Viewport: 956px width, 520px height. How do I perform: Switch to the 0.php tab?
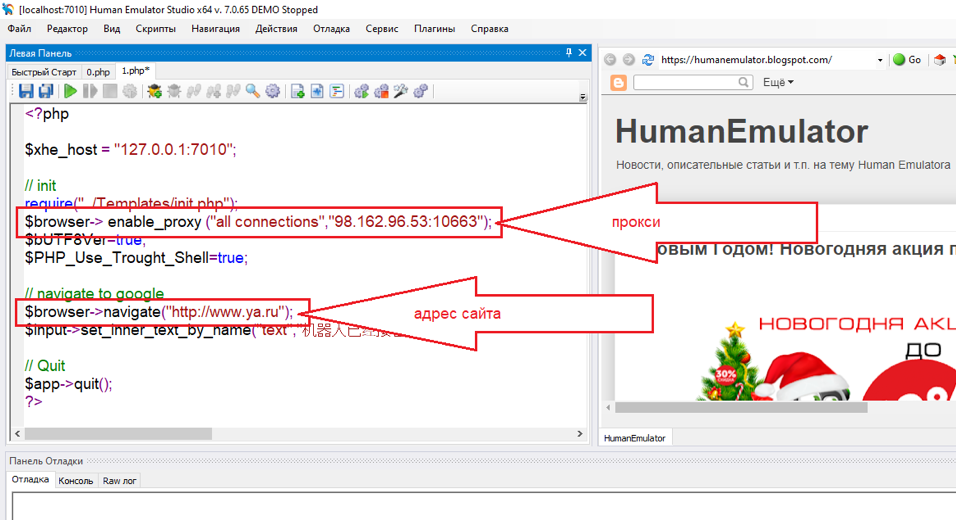coord(98,72)
